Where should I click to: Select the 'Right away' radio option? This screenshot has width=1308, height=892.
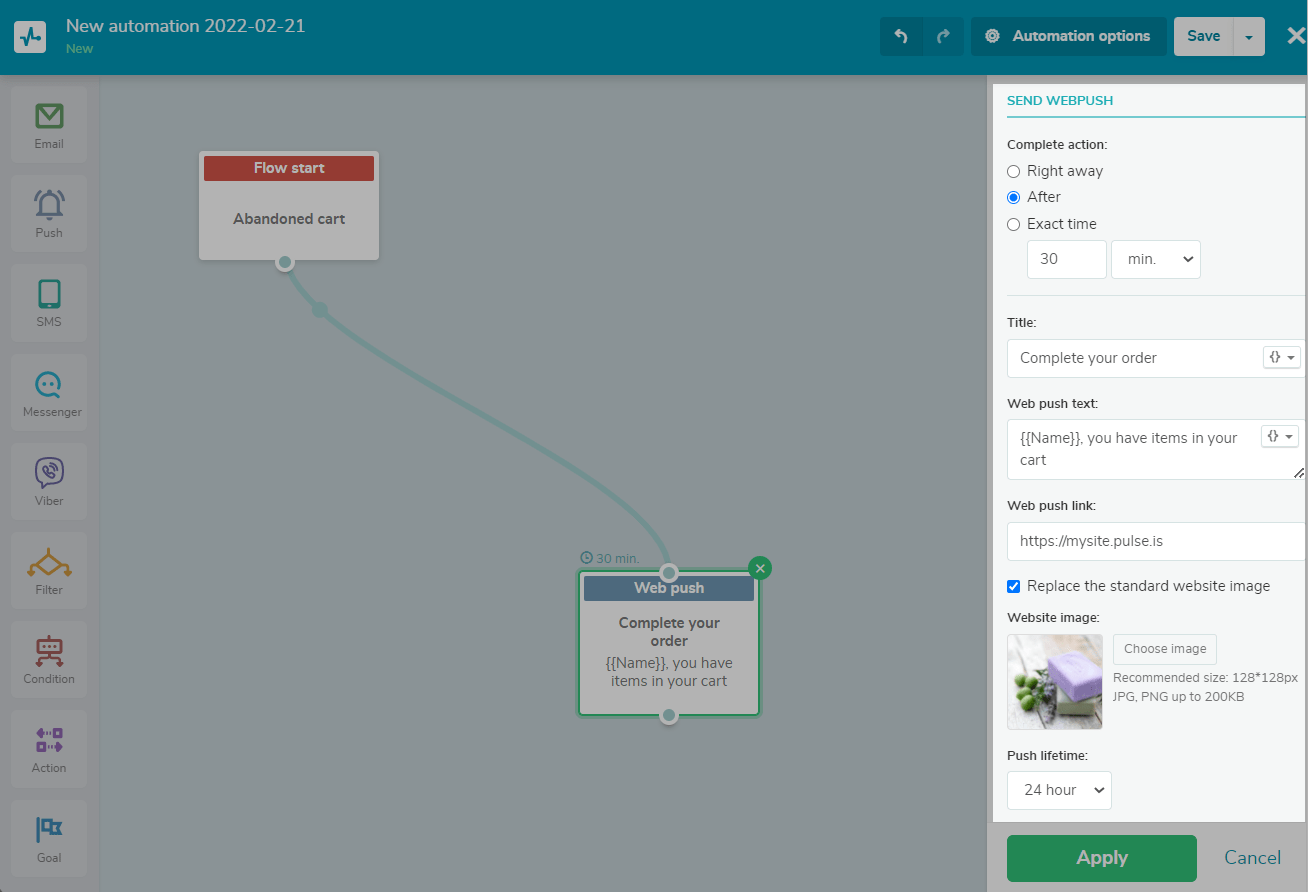point(1014,171)
